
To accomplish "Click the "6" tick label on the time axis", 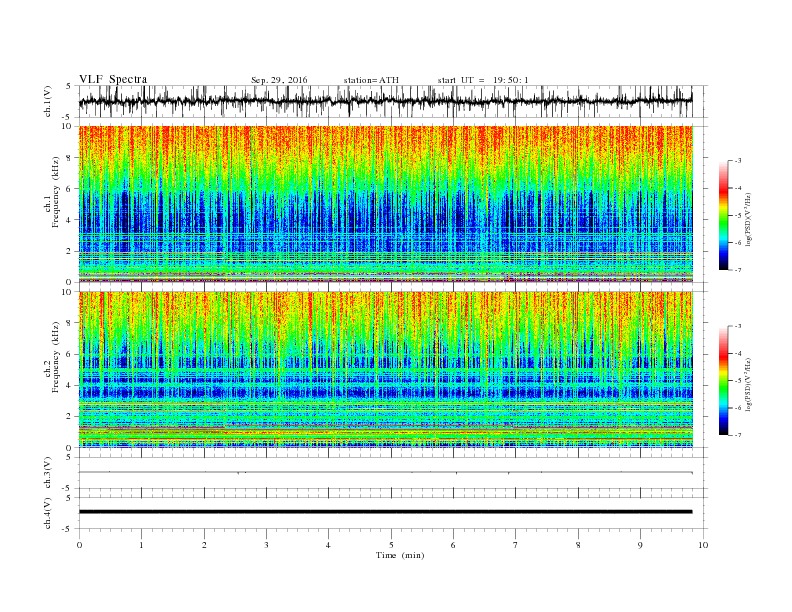I will [453, 545].
